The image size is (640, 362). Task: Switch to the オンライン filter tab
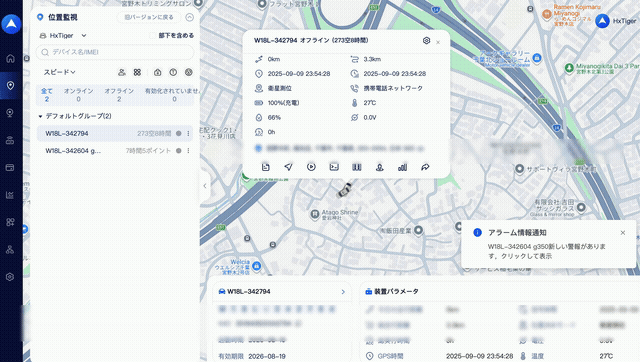tap(78, 95)
